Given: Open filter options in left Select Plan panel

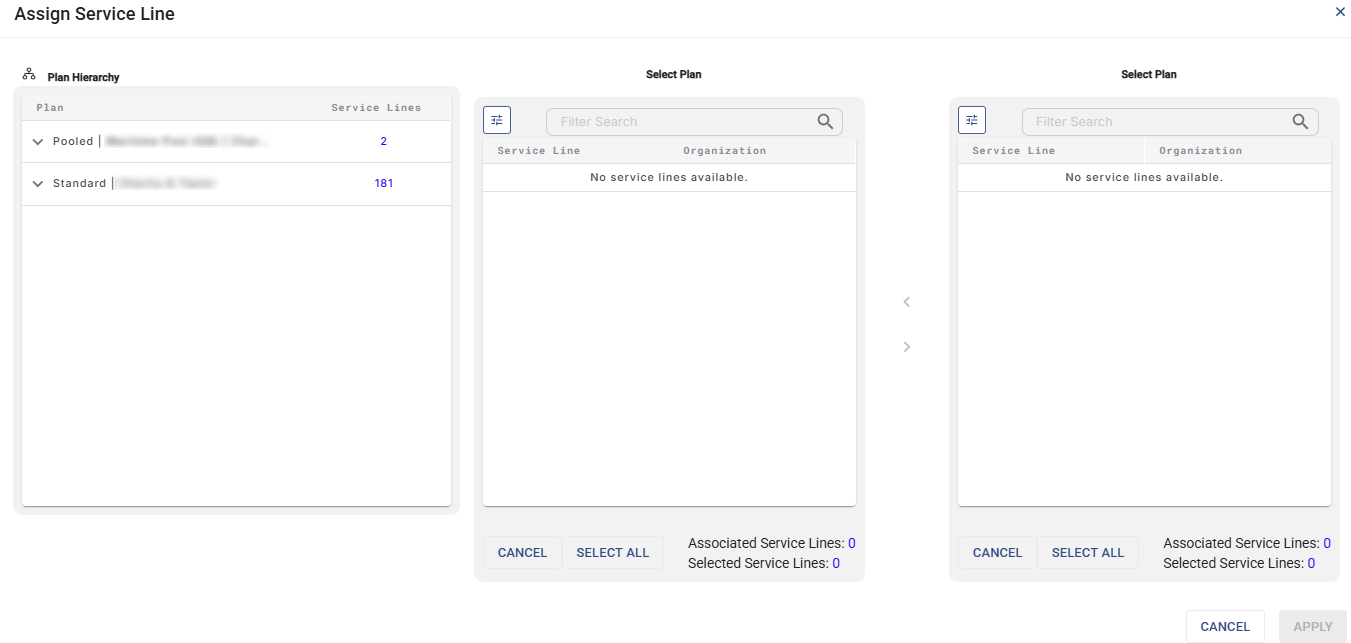Looking at the screenshot, I should point(497,121).
